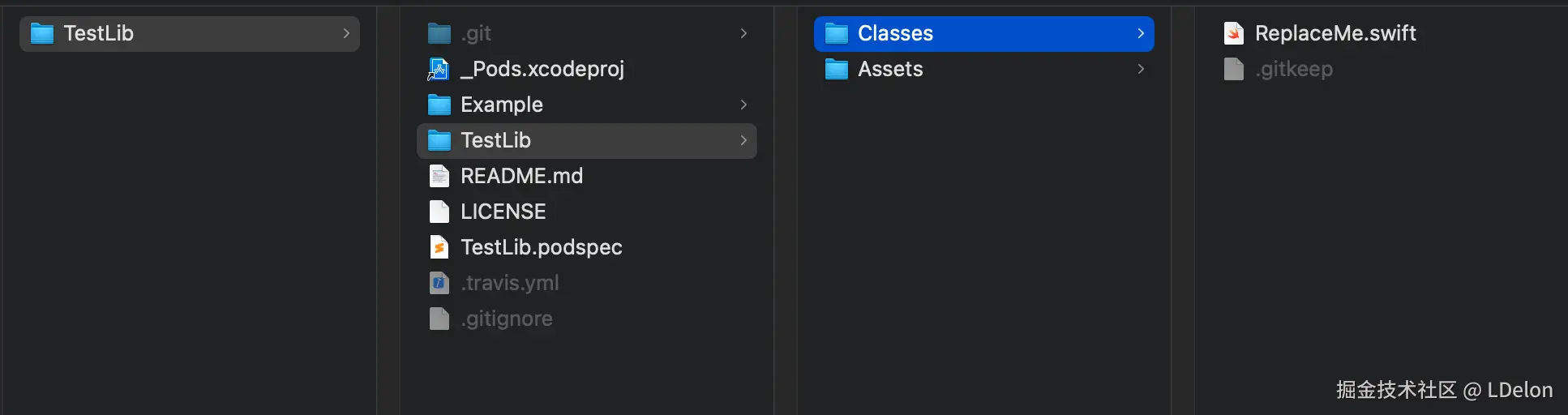Click the TestLib.podspec file icon
Viewport: 1568px width, 415px height.
click(439, 247)
